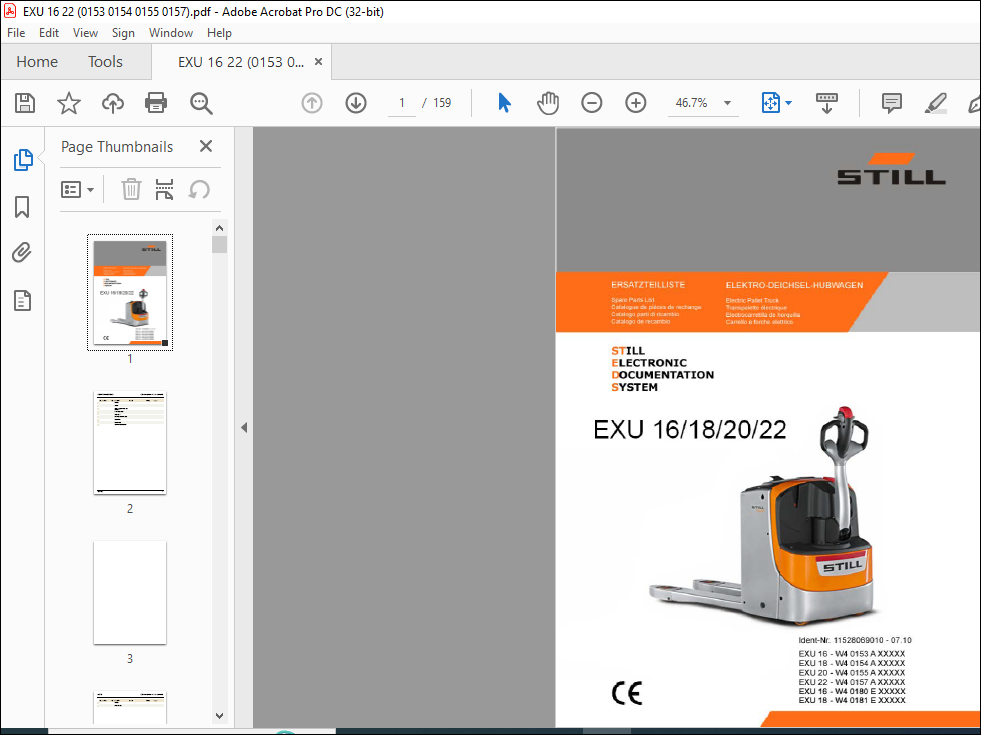Open the Attachments paperclip panel
Viewport: 981px width, 735px height.
22,253
